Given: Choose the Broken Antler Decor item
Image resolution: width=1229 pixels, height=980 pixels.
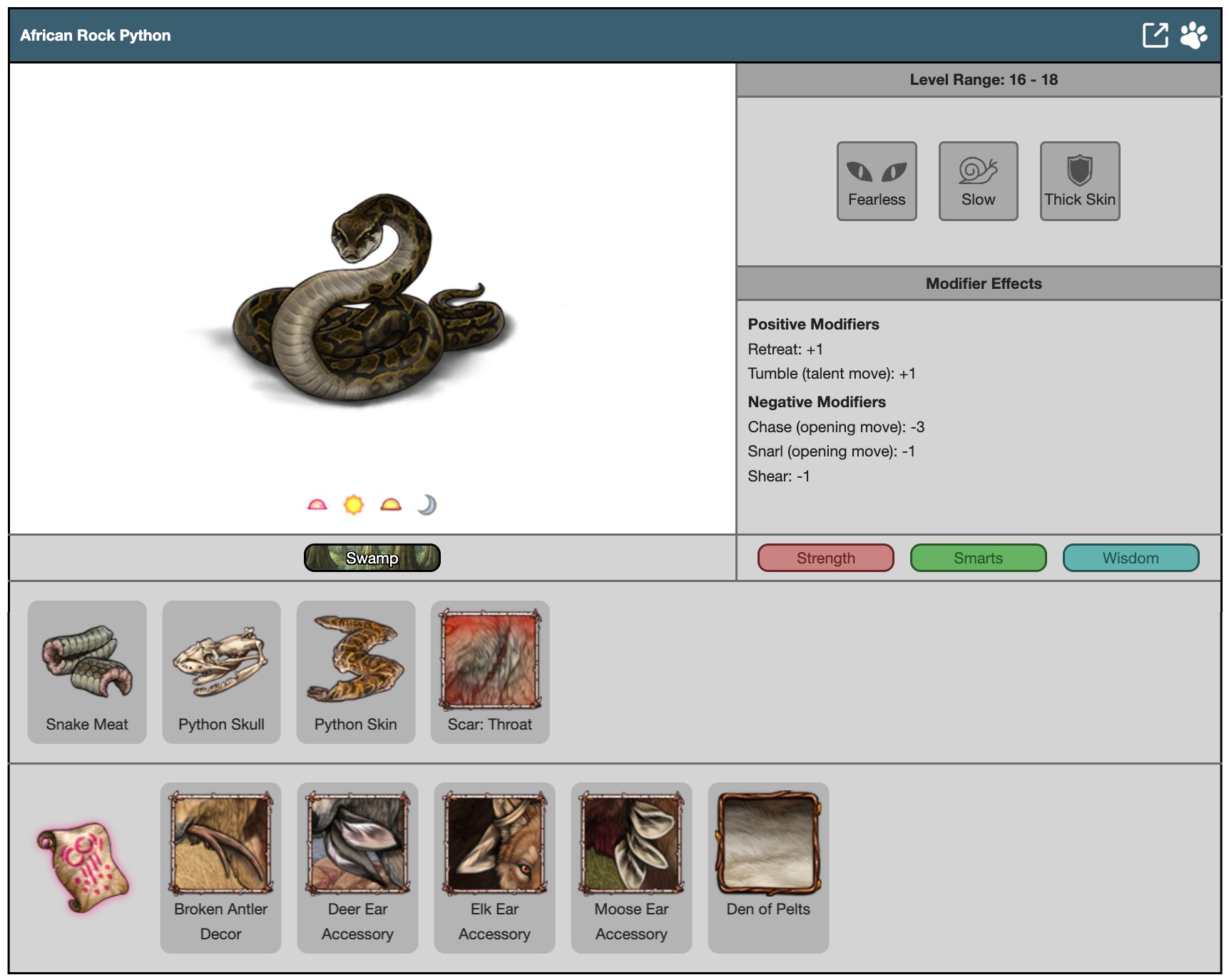Looking at the screenshot, I should click(x=220, y=867).
